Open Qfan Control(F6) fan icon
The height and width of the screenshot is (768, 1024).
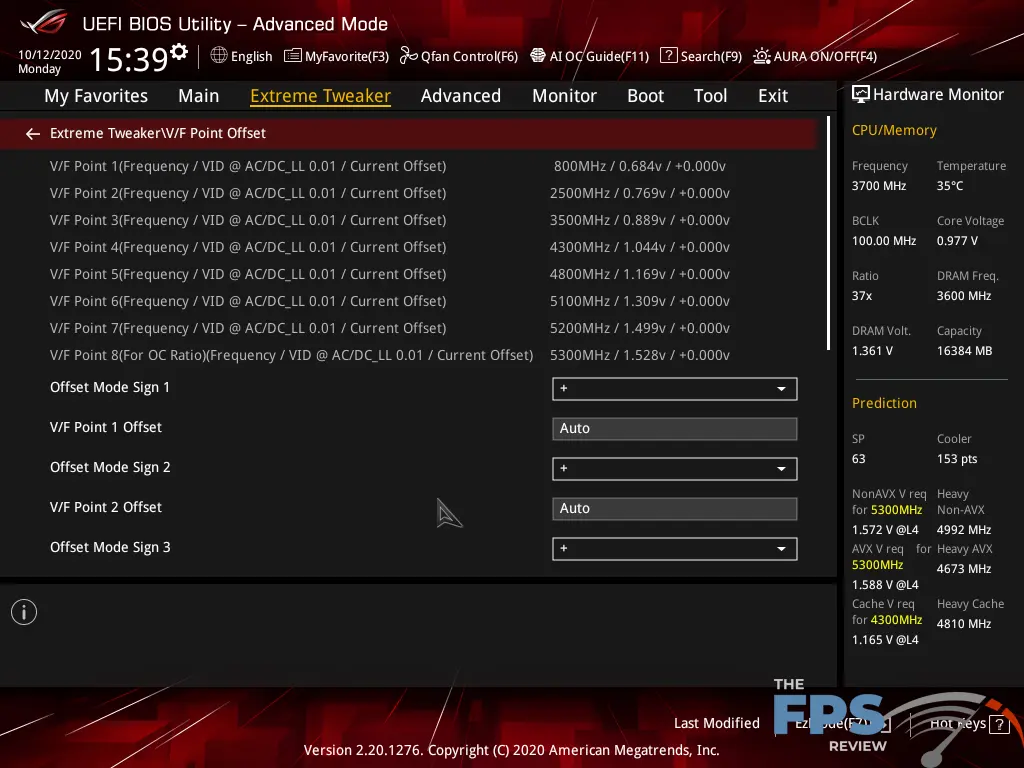pos(409,56)
